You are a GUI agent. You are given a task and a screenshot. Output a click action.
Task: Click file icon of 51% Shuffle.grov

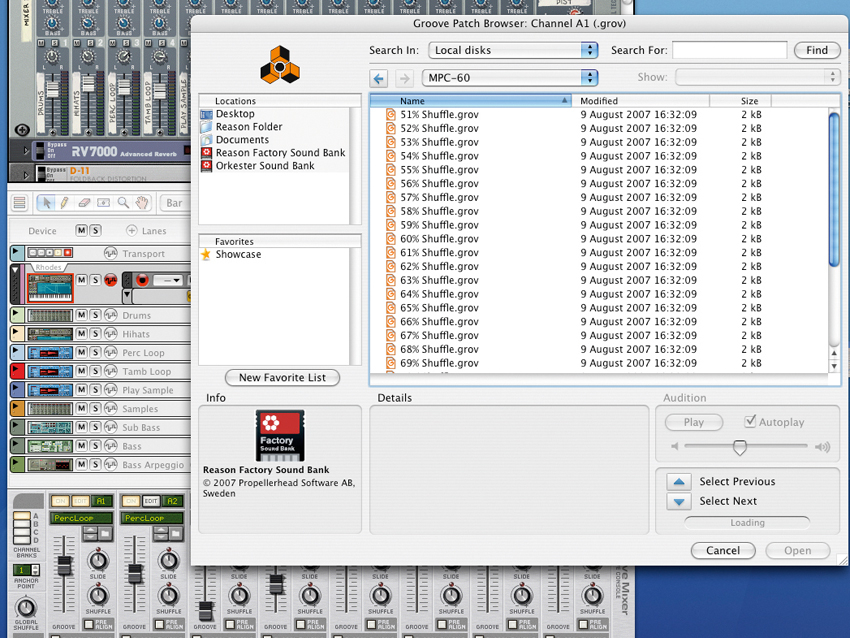click(x=390, y=114)
